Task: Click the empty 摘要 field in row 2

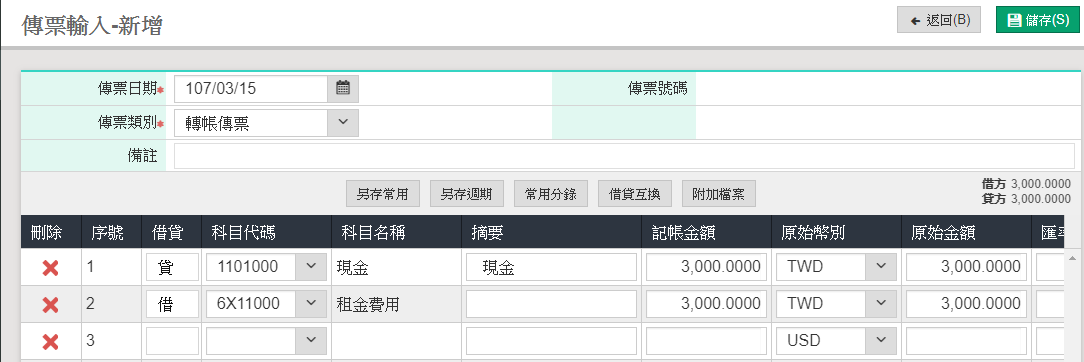Action: click(x=551, y=303)
